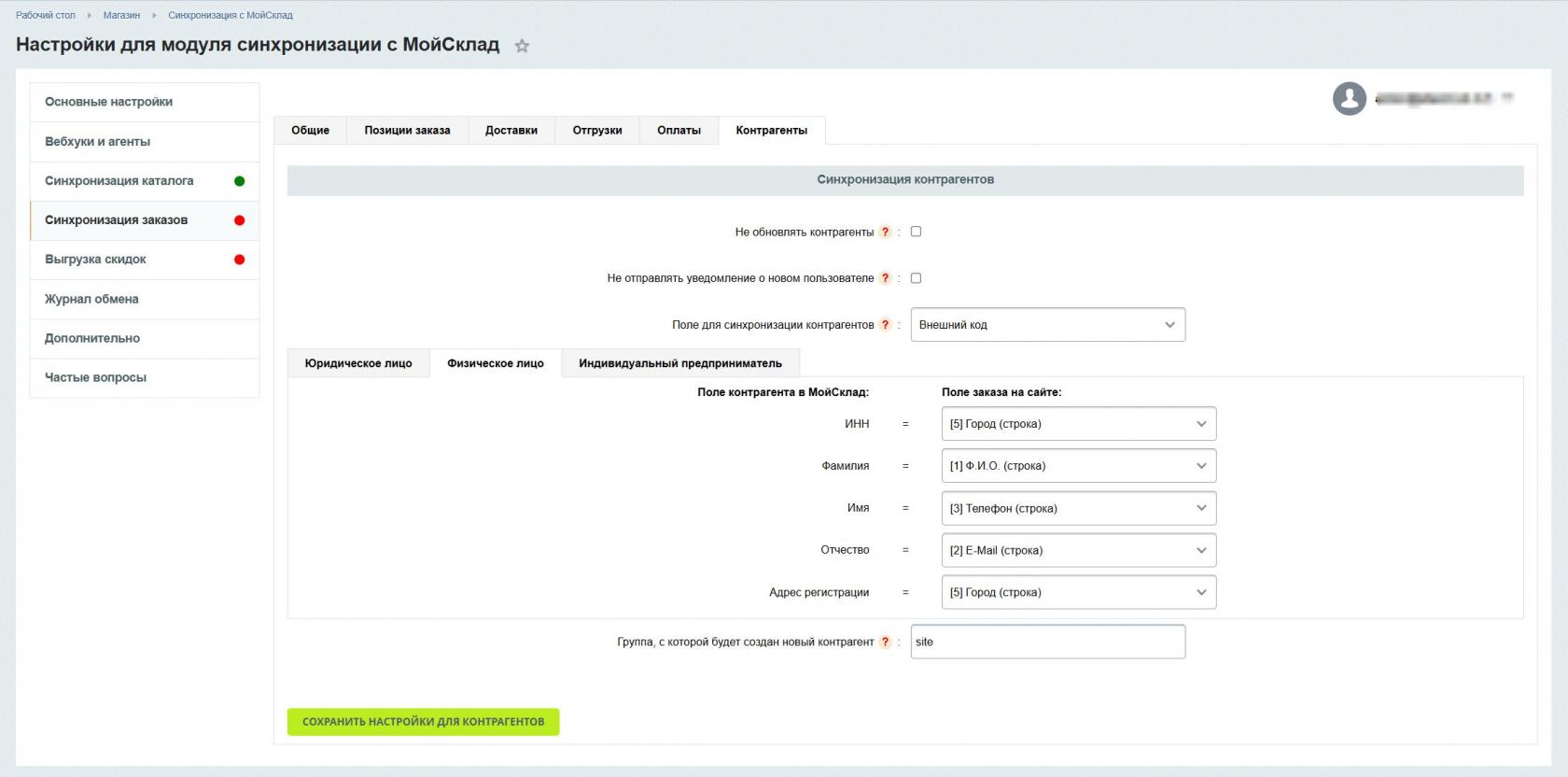
Task: Open the 'Индивидуальный предприниматель' sub-tab
Action: (x=680, y=363)
